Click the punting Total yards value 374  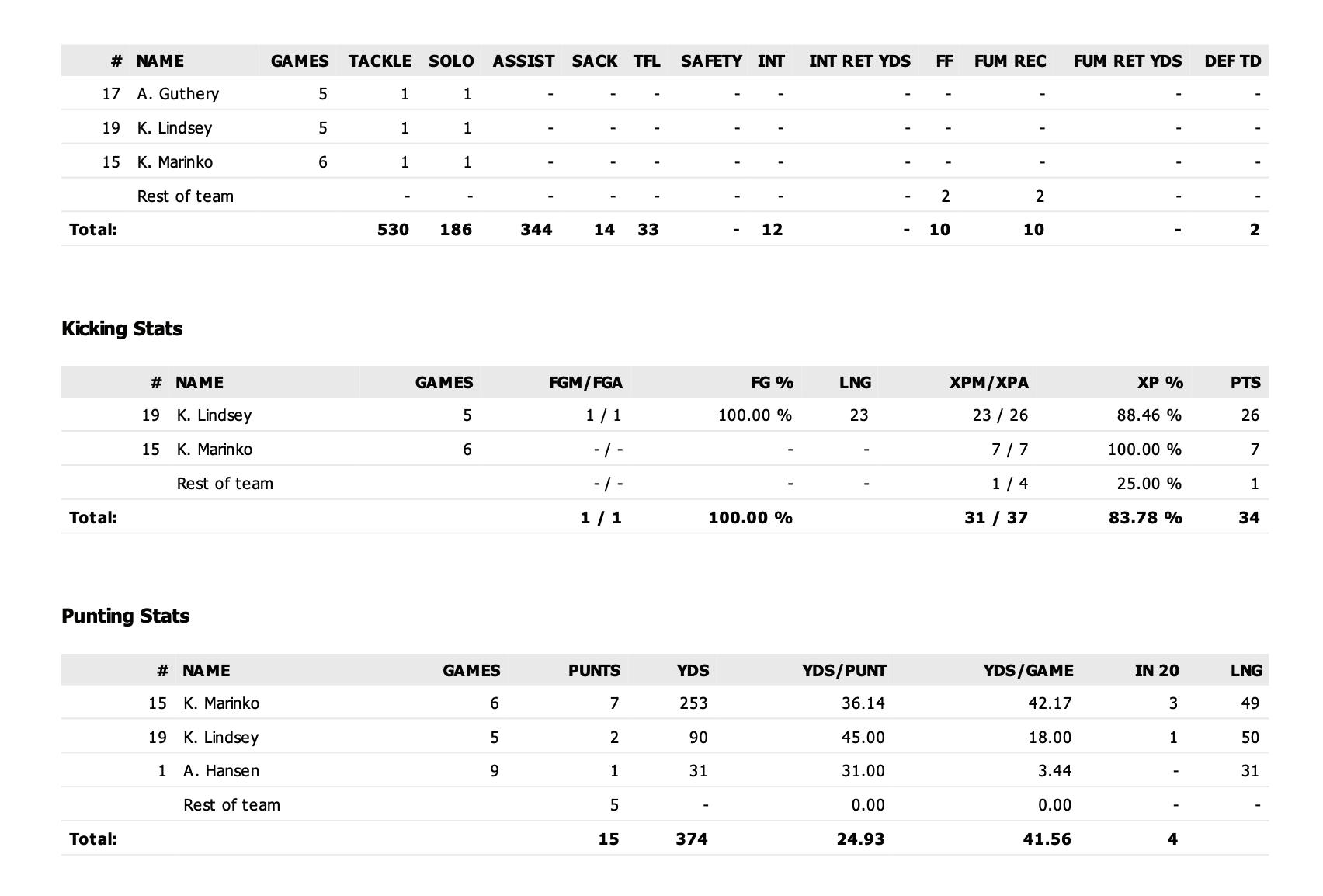[691, 839]
